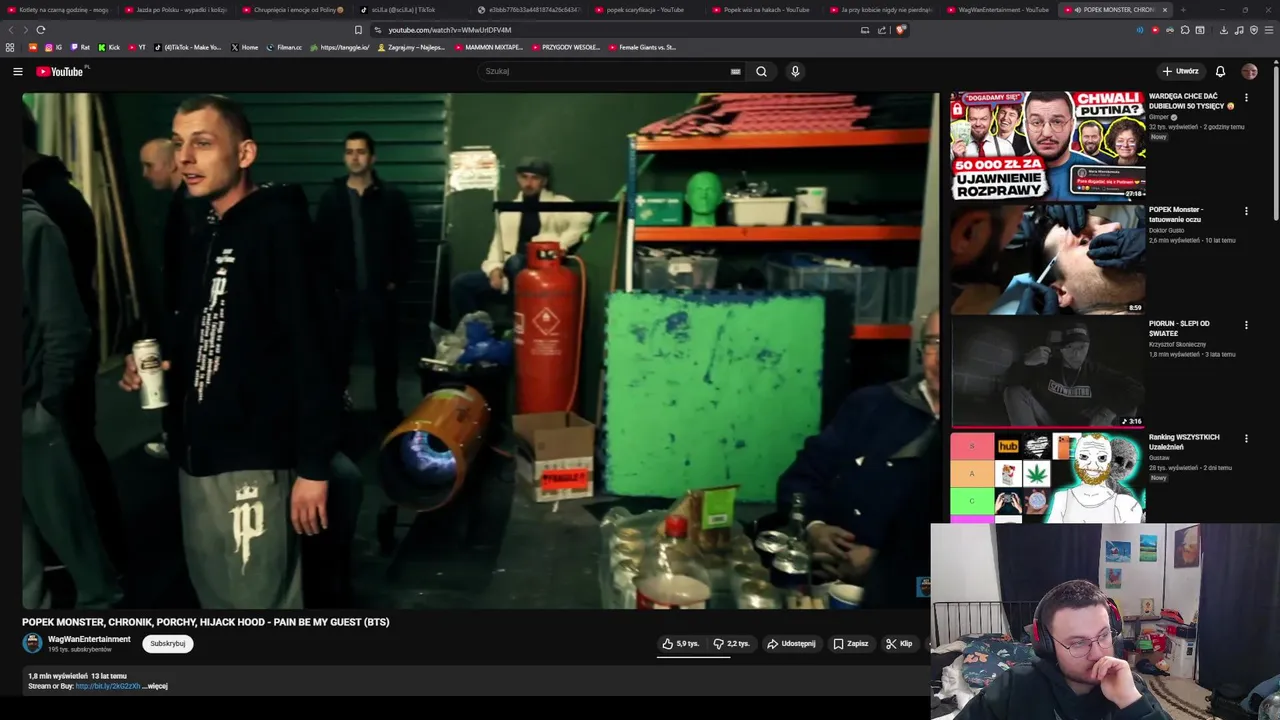1280x720 pixels.
Task: Click the browser share icon in address bar
Action: point(882,30)
